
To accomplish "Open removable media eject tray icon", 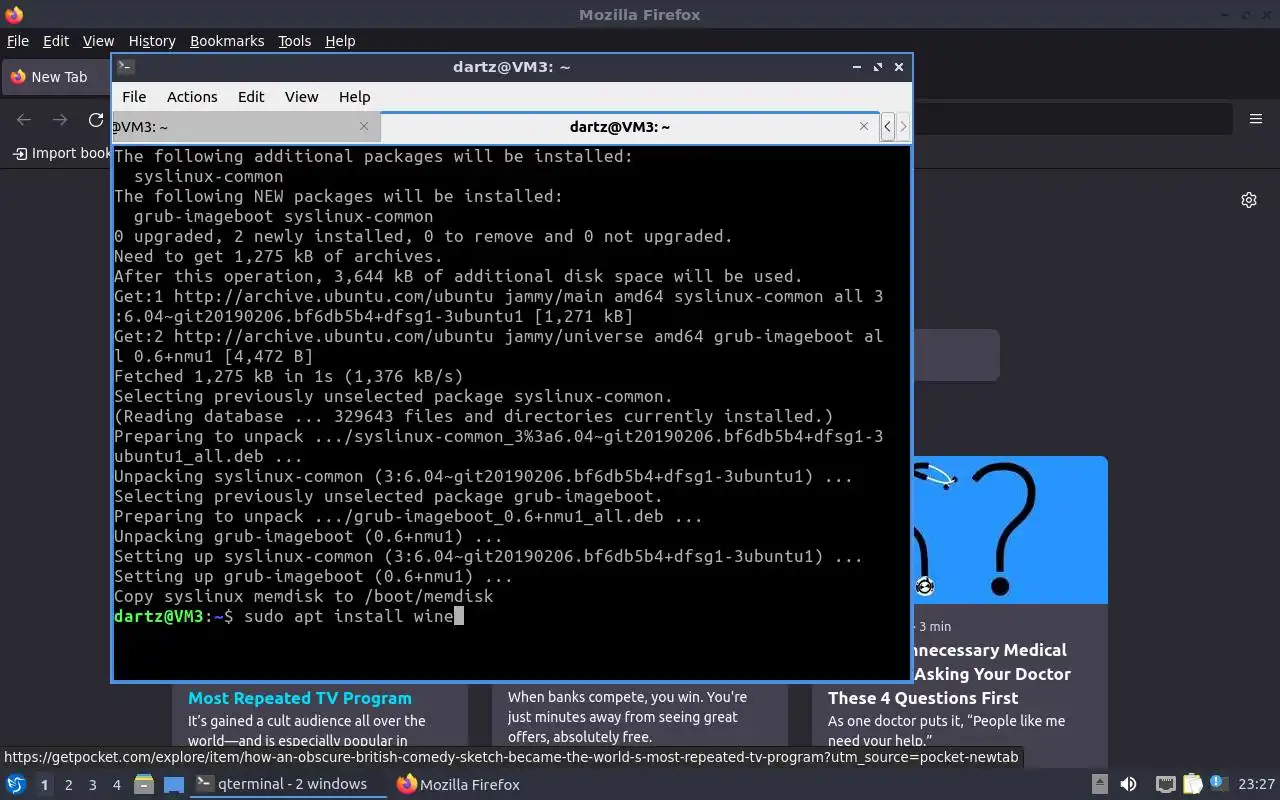I will tap(1099, 784).
